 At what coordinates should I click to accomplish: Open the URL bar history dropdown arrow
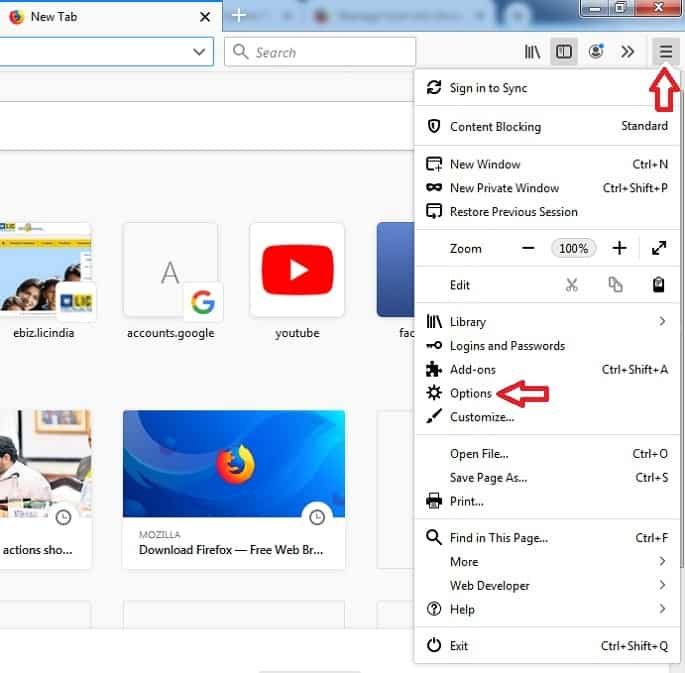point(199,52)
